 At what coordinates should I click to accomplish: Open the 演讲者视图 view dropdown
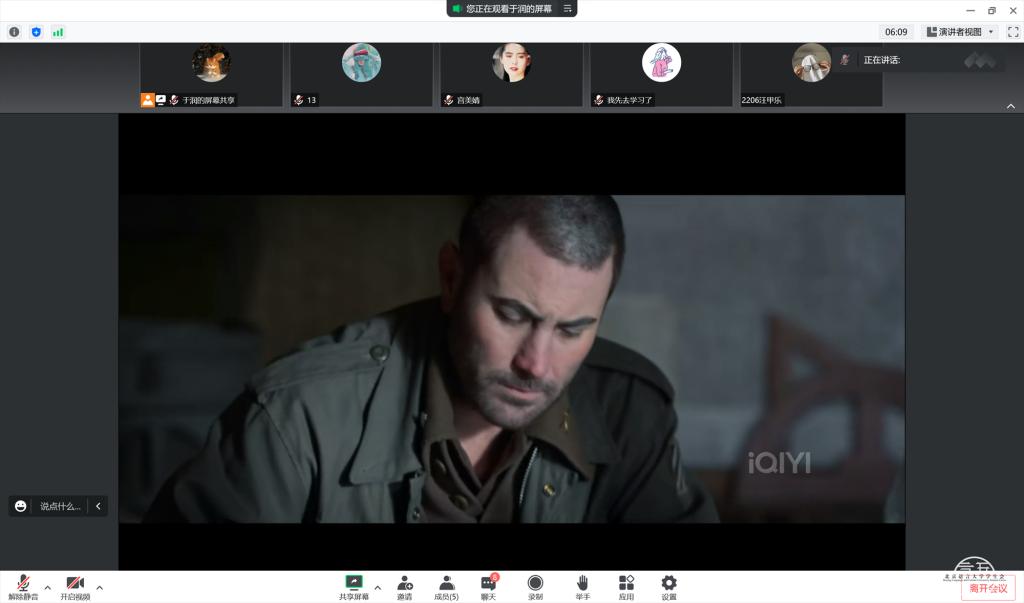[x=960, y=32]
